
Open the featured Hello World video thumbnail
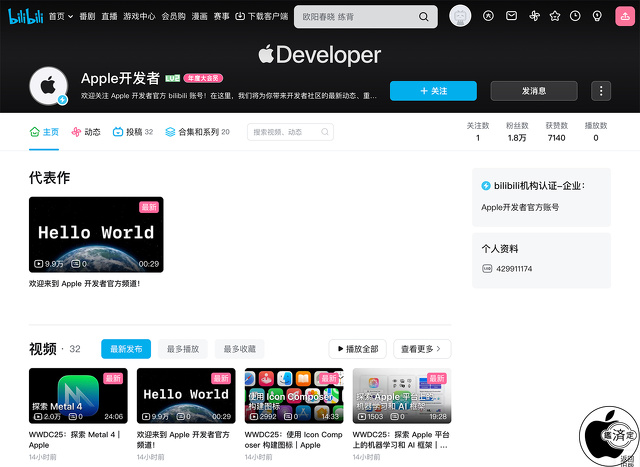click(96, 235)
